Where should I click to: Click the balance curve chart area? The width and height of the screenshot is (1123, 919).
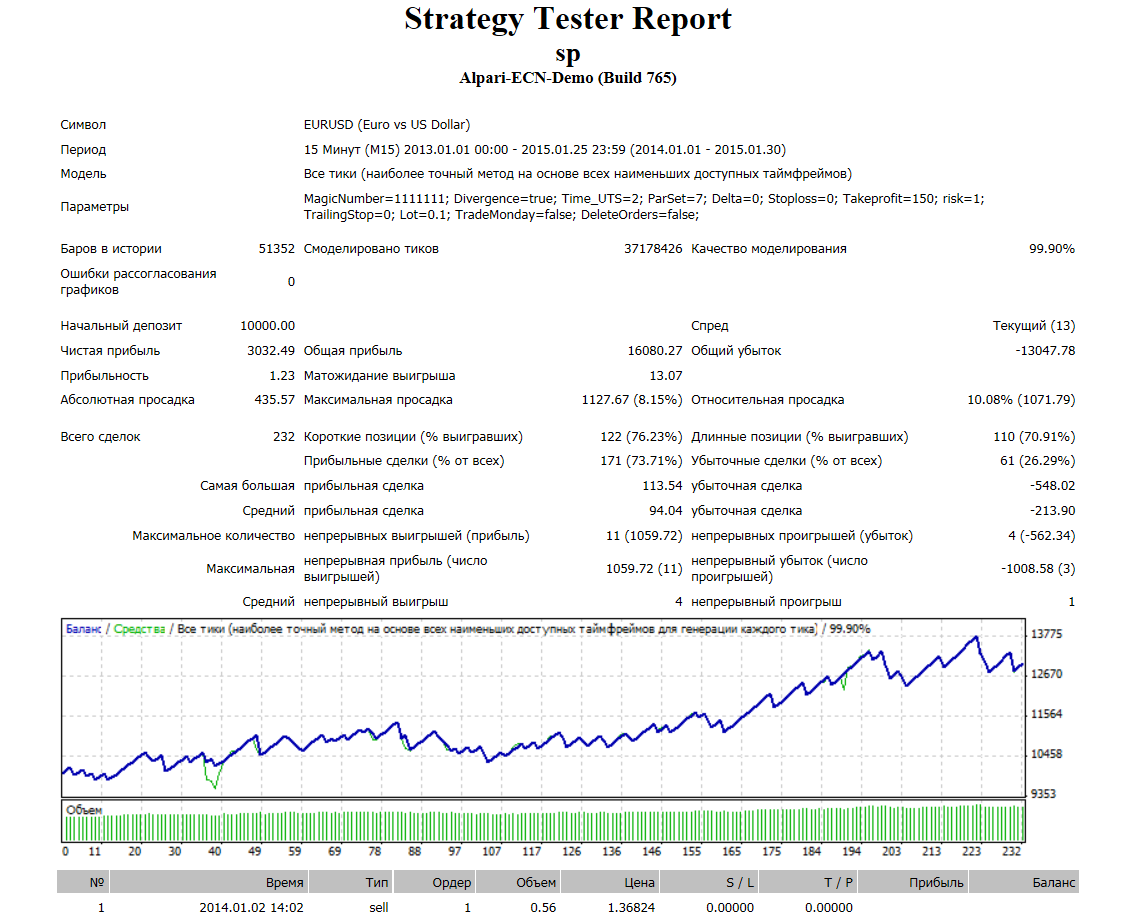click(x=544, y=708)
